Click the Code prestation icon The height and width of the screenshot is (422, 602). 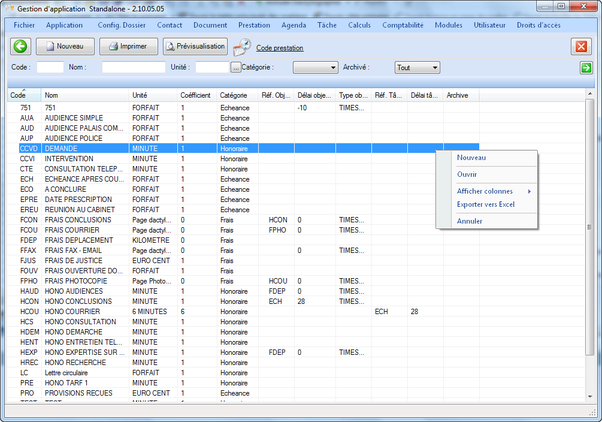pyautogui.click(x=242, y=47)
